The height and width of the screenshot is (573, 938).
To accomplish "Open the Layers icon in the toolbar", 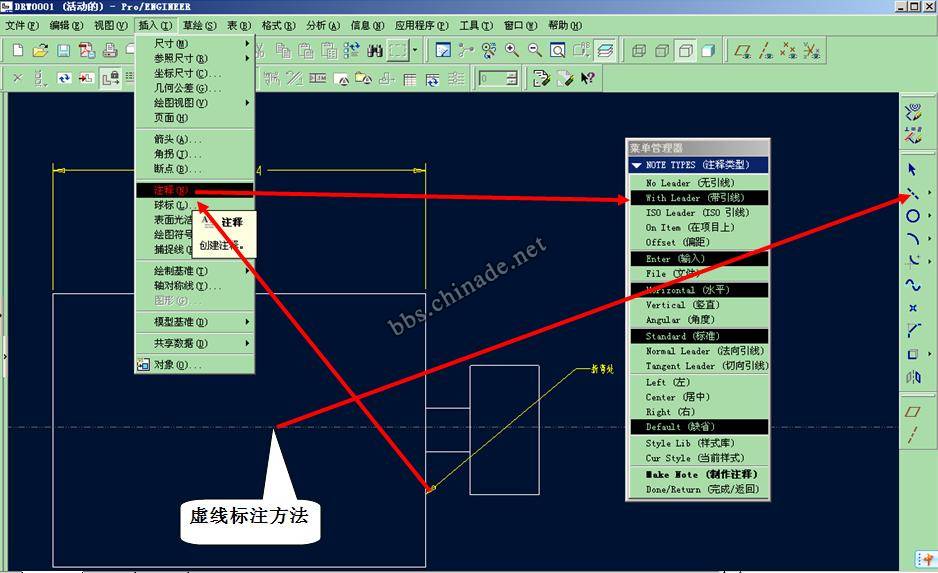I will tap(605, 50).
